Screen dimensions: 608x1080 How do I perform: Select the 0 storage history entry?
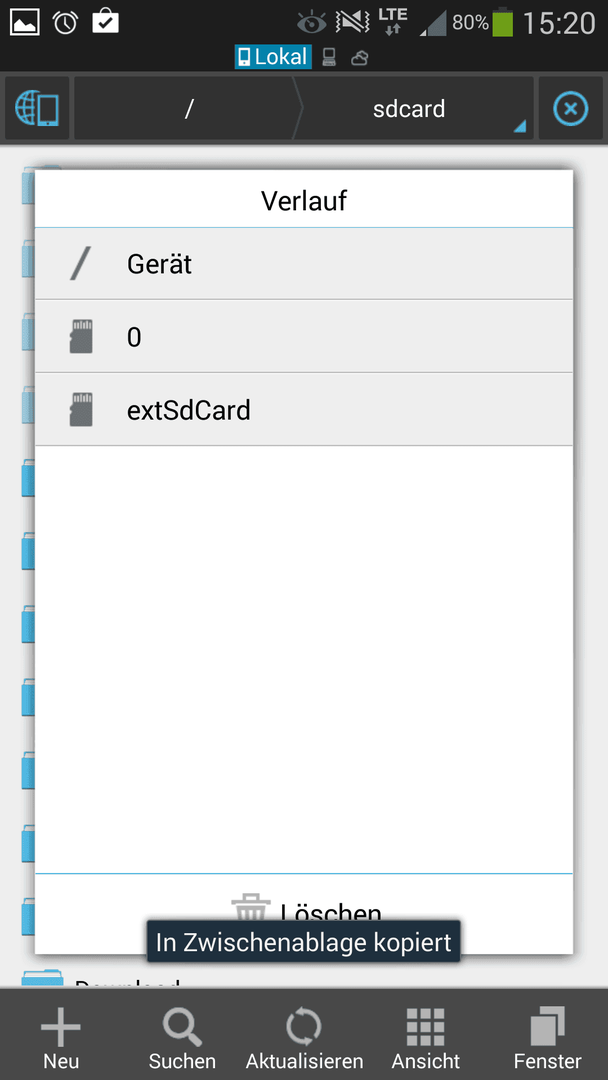[x=304, y=337]
